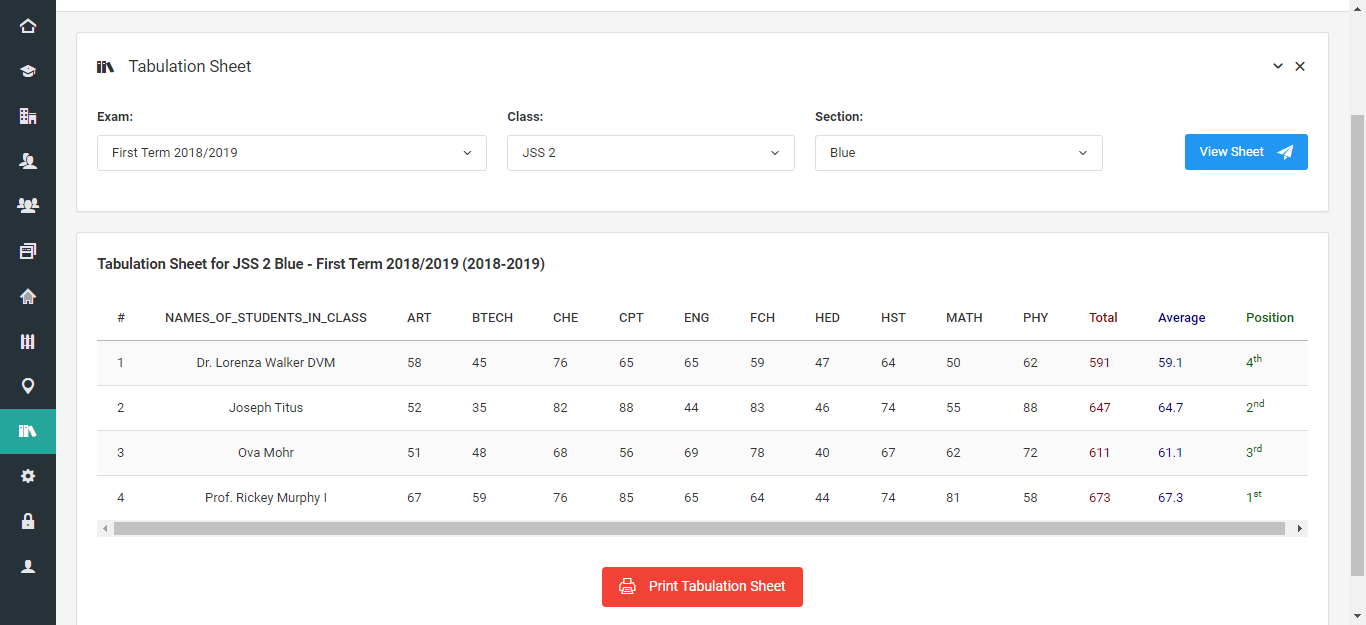Screen dimensions: 1366x625
Task: Click the 1st position cell
Action: tap(1254, 497)
